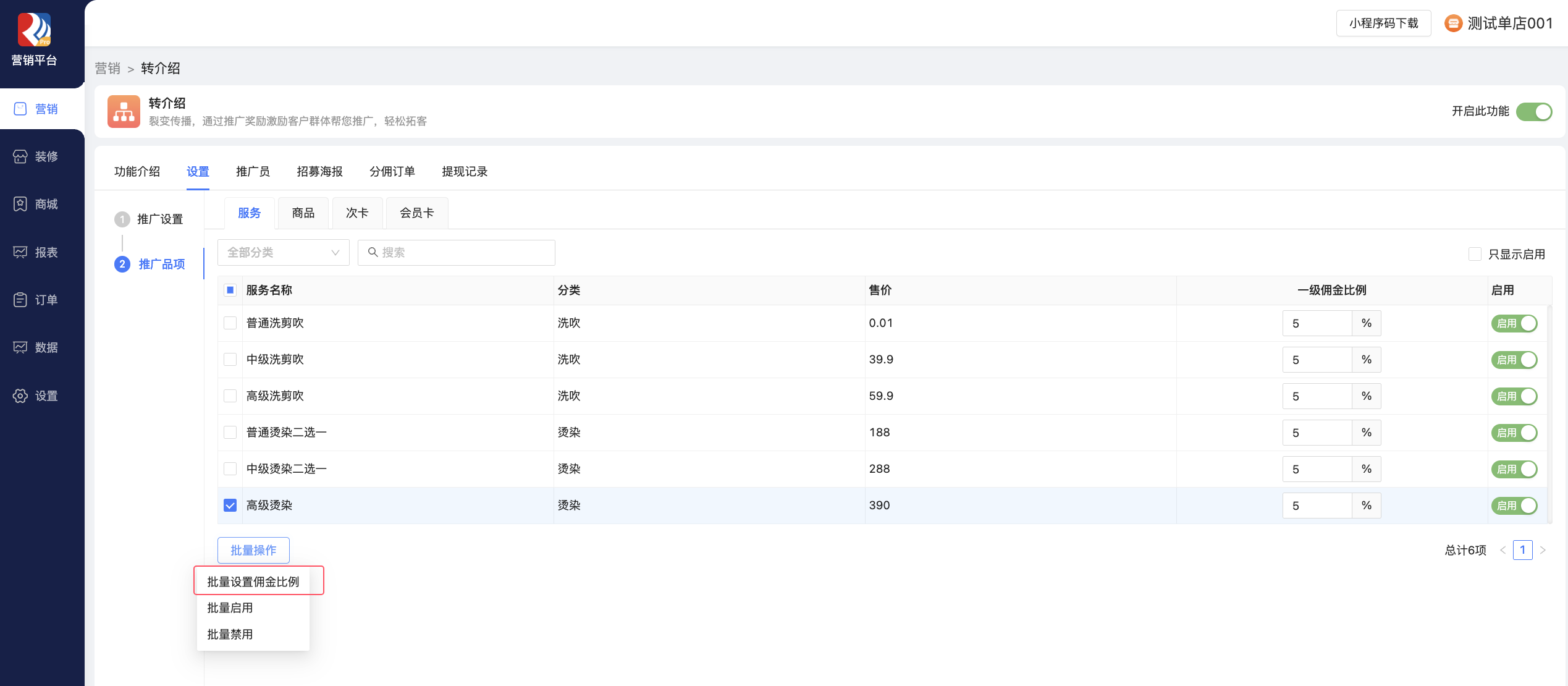Screen dimensions: 1568x686
Task: Click the 数据 sidebar icon
Action: pyautogui.click(x=20, y=347)
